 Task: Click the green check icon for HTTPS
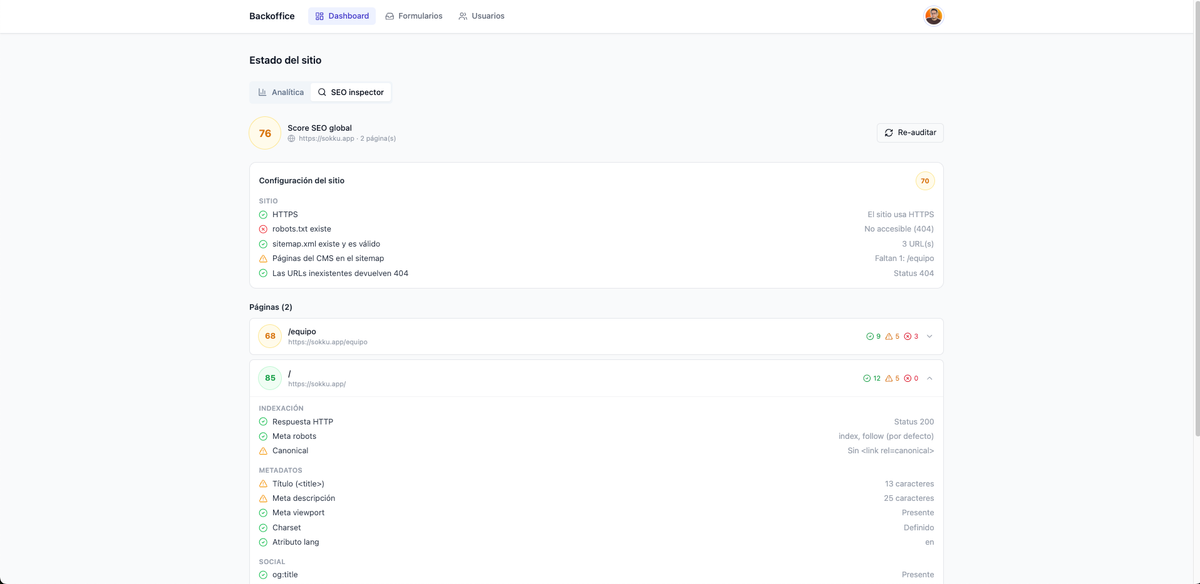click(x=263, y=215)
